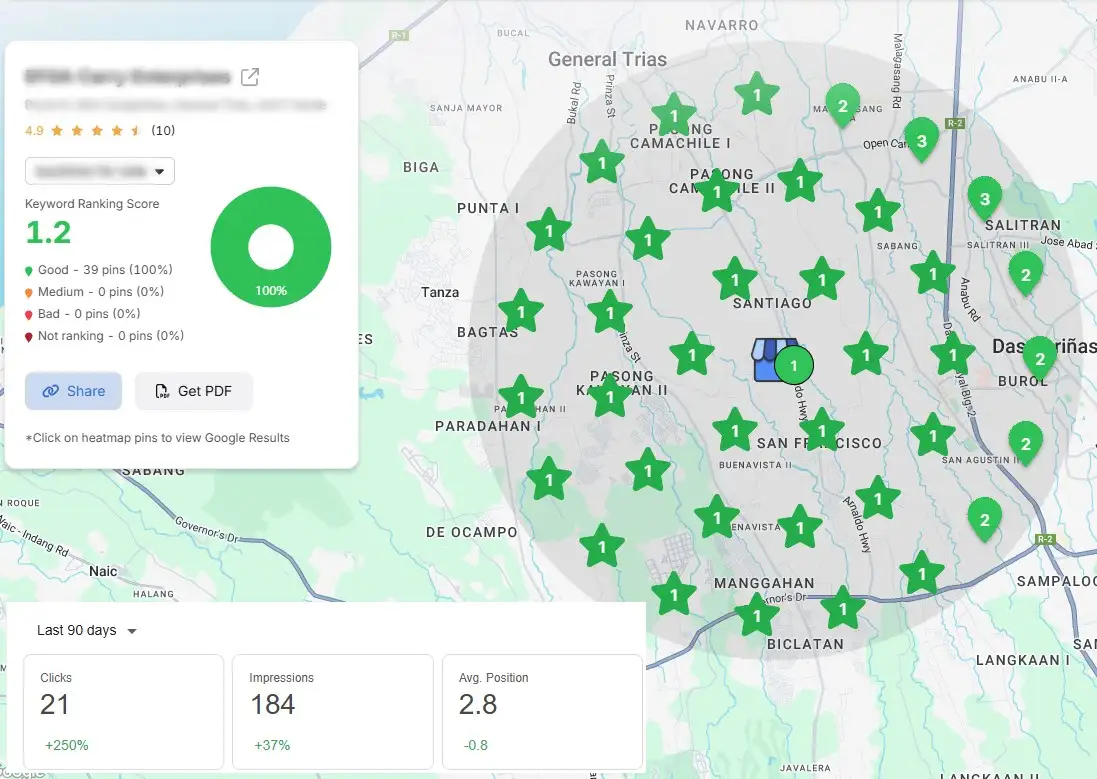Viewport: 1097px width, 779px height.
Task: Select the Avg. Position metric card
Action: [x=541, y=711]
